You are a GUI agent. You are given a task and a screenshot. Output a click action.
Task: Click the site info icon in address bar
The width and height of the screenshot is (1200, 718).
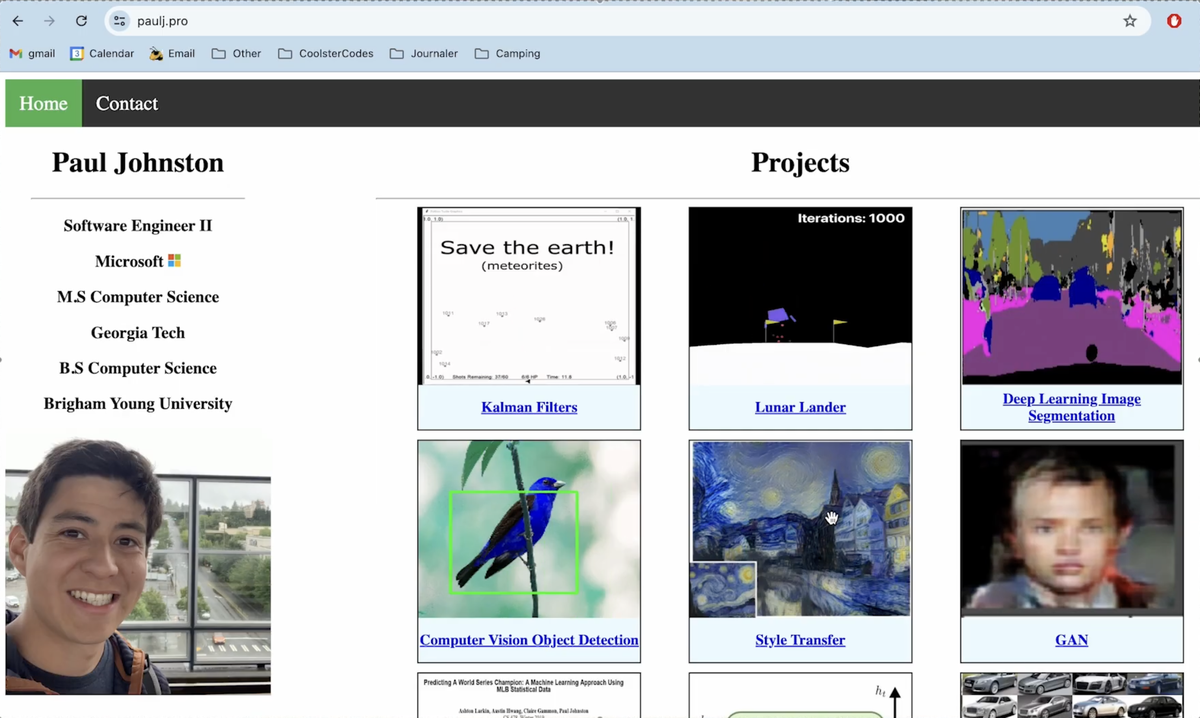[120, 21]
